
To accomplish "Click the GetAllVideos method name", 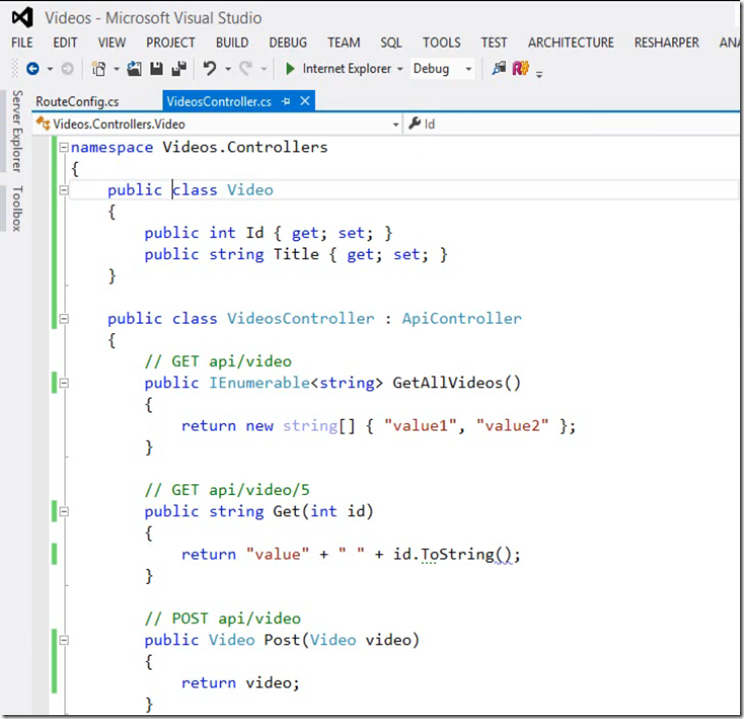I will click(447, 383).
